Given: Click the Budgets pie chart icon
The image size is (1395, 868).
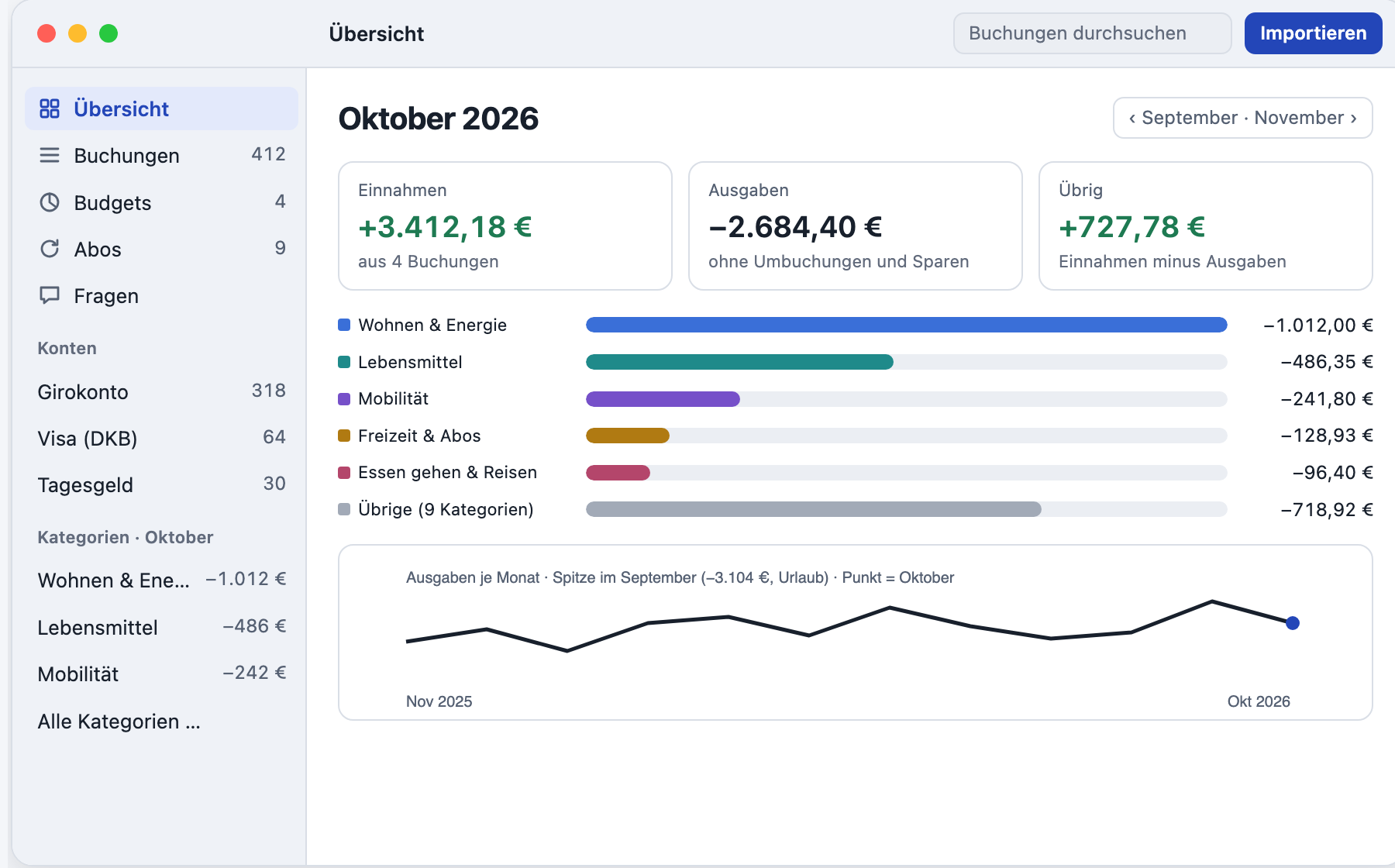Looking at the screenshot, I should pyautogui.click(x=50, y=202).
